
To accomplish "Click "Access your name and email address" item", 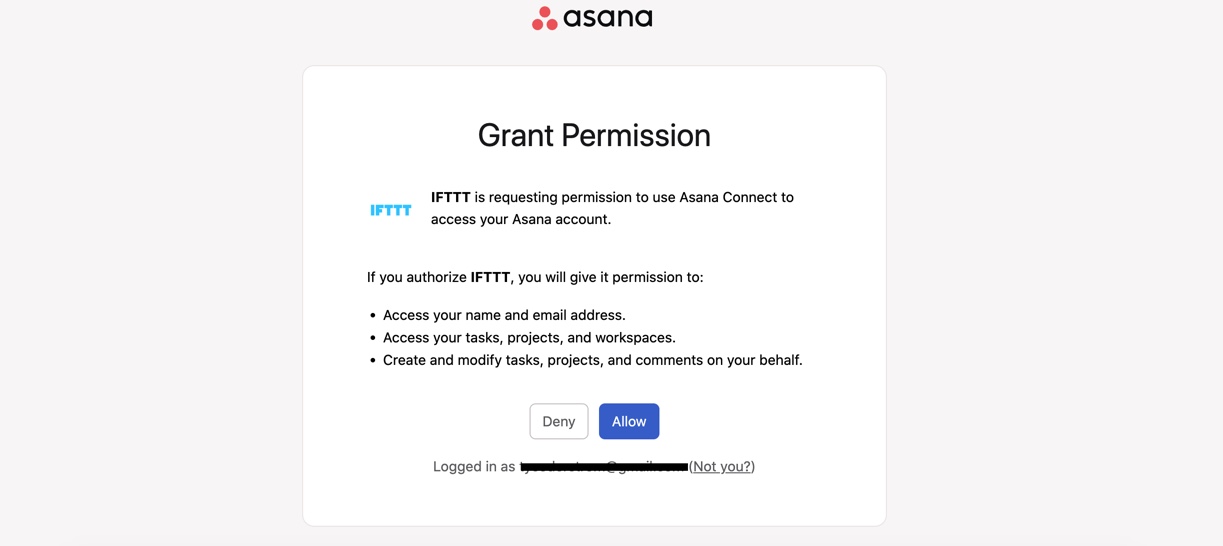I will pyautogui.click(x=504, y=315).
